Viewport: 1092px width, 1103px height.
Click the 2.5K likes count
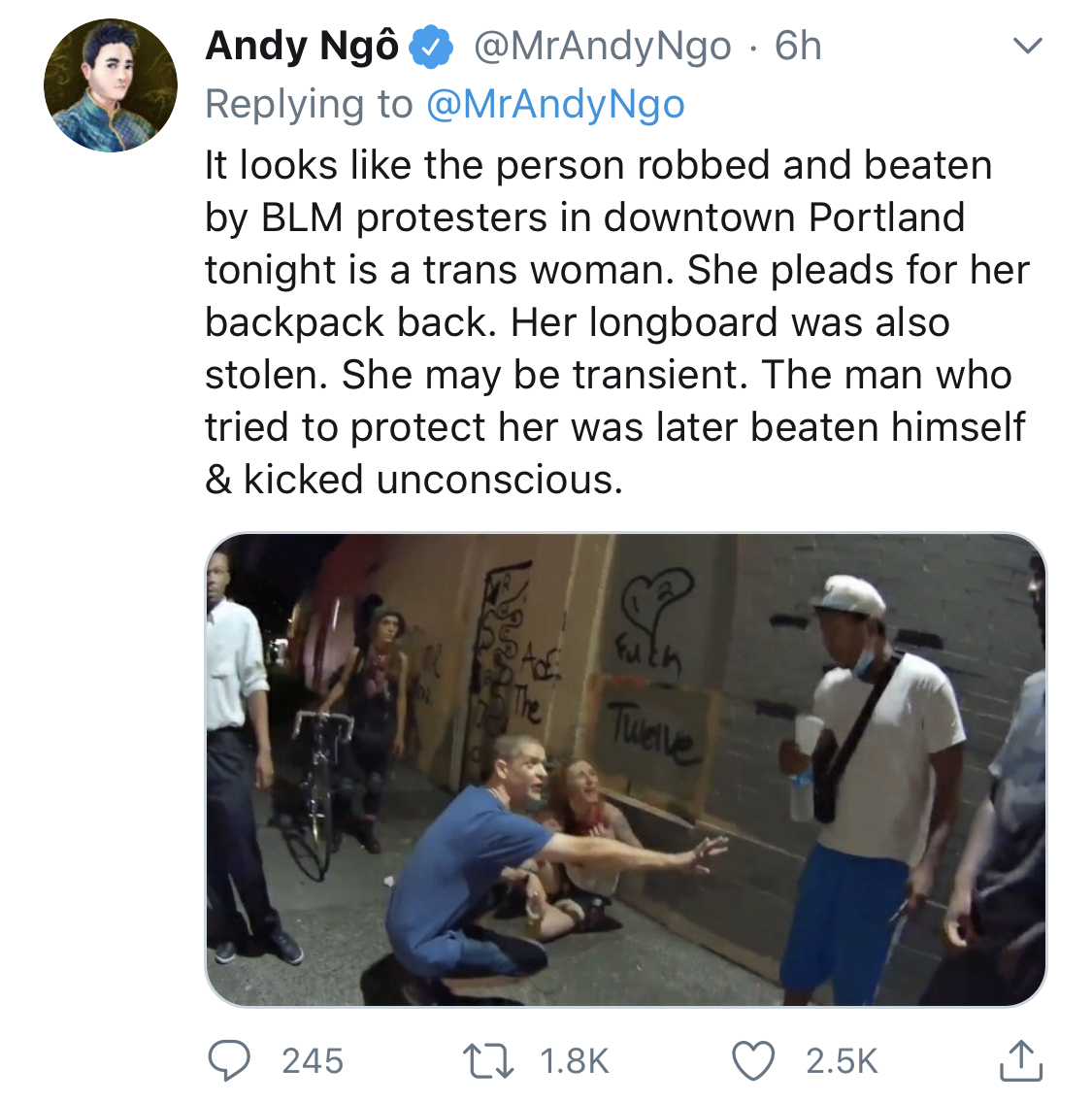(842, 1061)
